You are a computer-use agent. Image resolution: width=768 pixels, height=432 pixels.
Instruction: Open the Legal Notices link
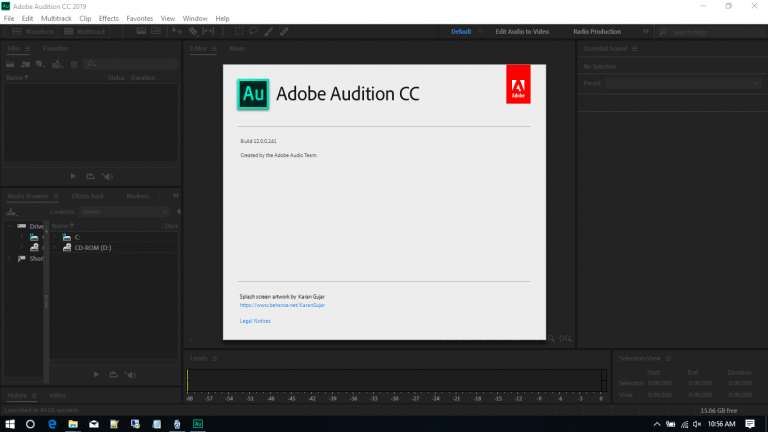[255, 321]
